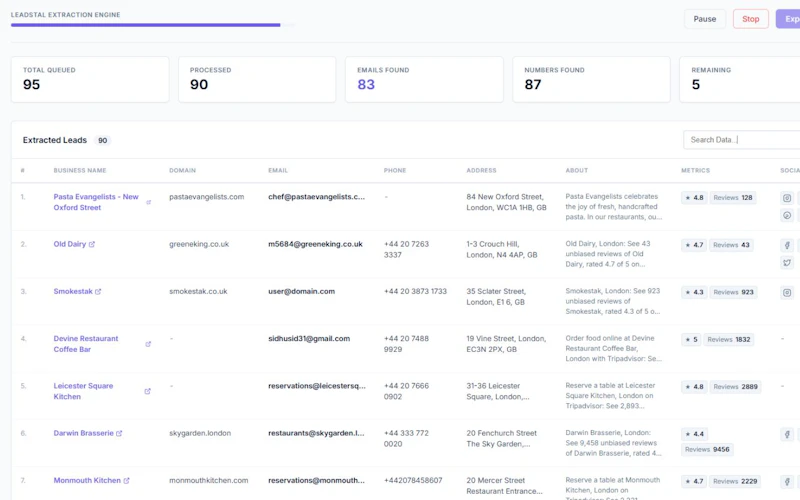
Task: Click the Business Name column header
Action: pyautogui.click(x=80, y=170)
